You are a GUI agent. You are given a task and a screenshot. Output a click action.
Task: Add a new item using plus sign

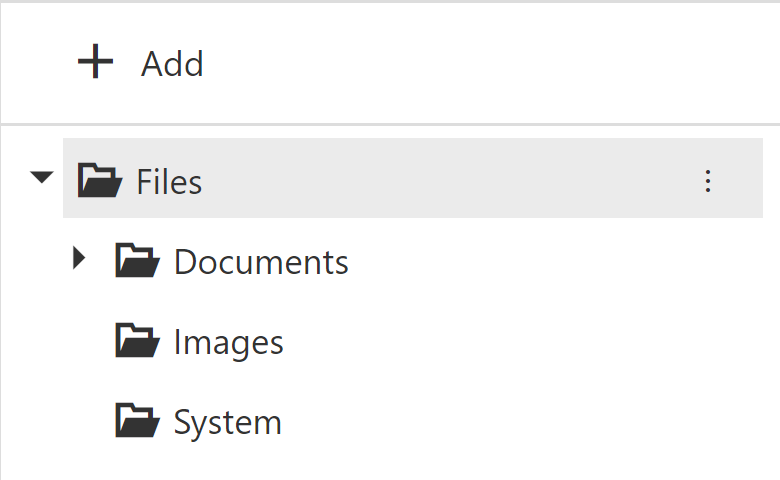pyautogui.click(x=96, y=61)
